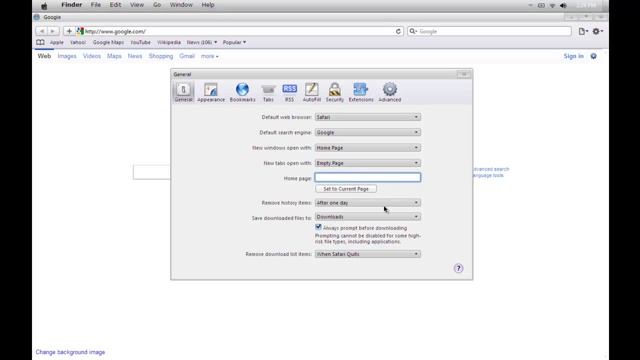Open New tabs open with dropdown
This screenshot has height=360, width=640.
coord(367,163)
